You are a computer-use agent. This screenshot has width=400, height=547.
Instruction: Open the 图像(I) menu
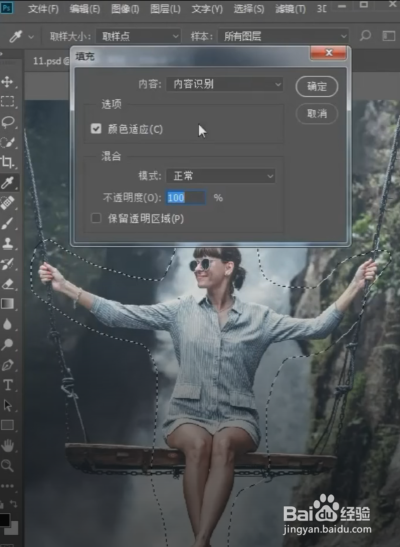pos(125,9)
